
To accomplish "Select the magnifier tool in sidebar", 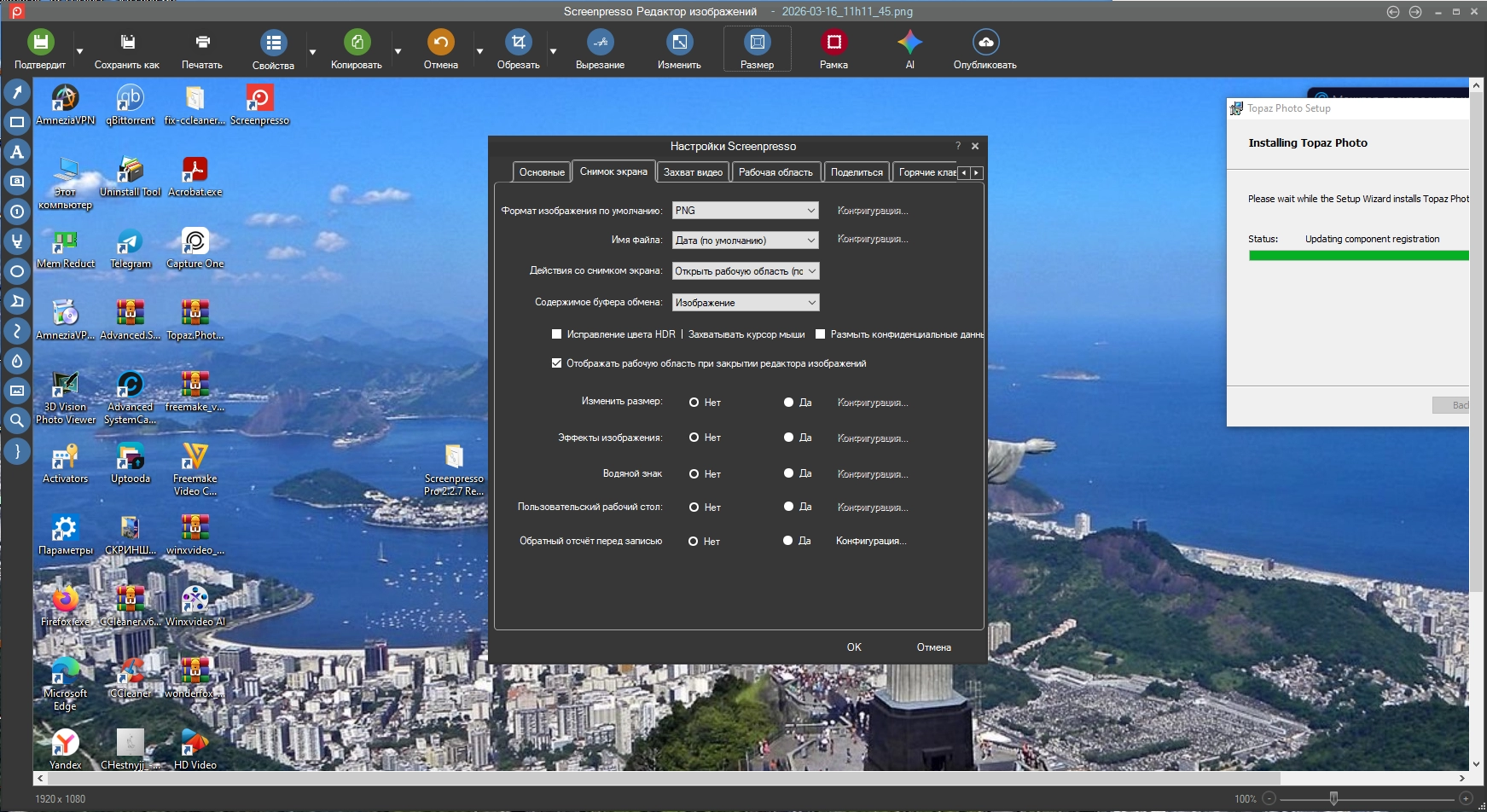I will [x=16, y=420].
